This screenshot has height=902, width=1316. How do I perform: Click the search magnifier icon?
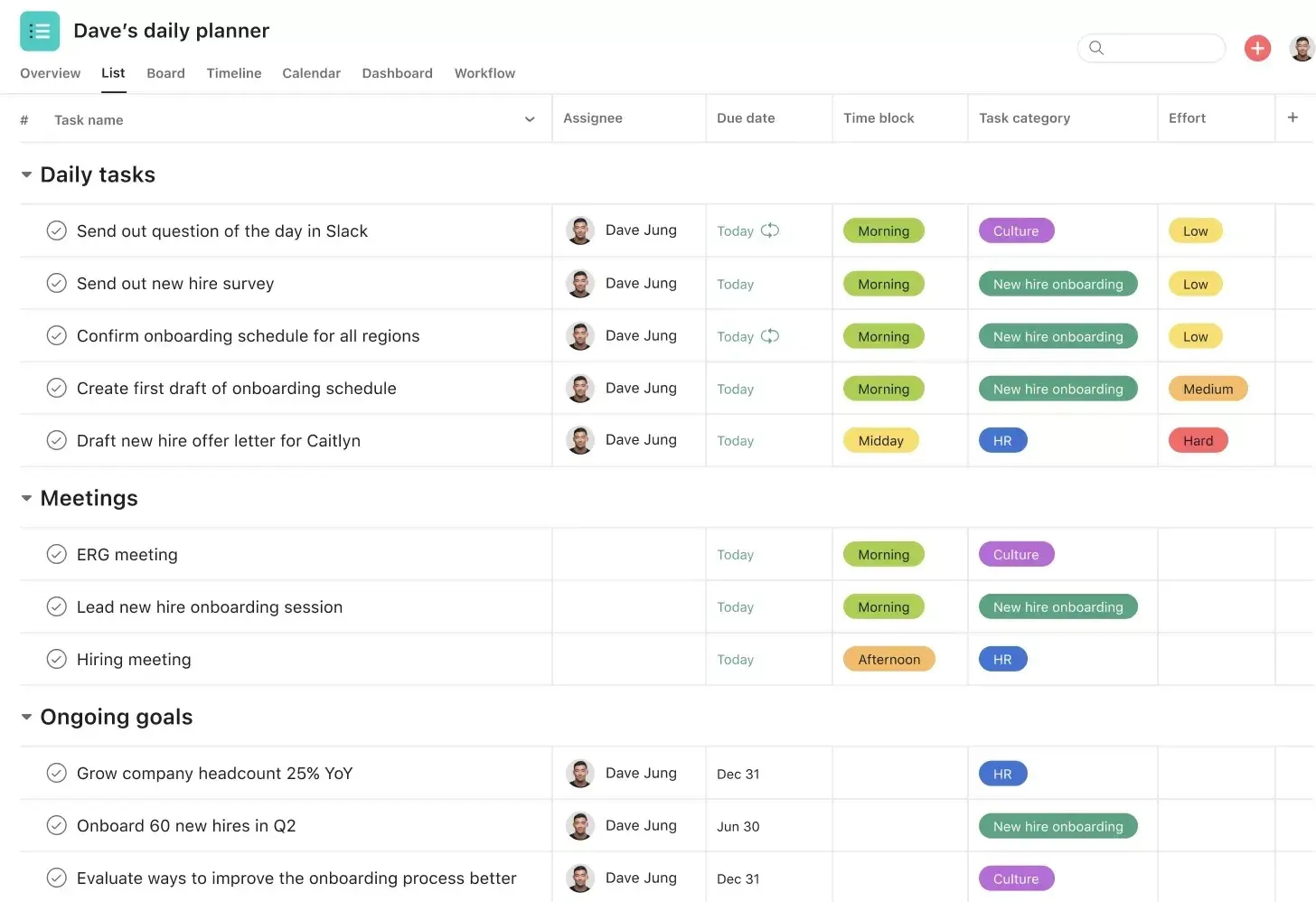(1096, 48)
